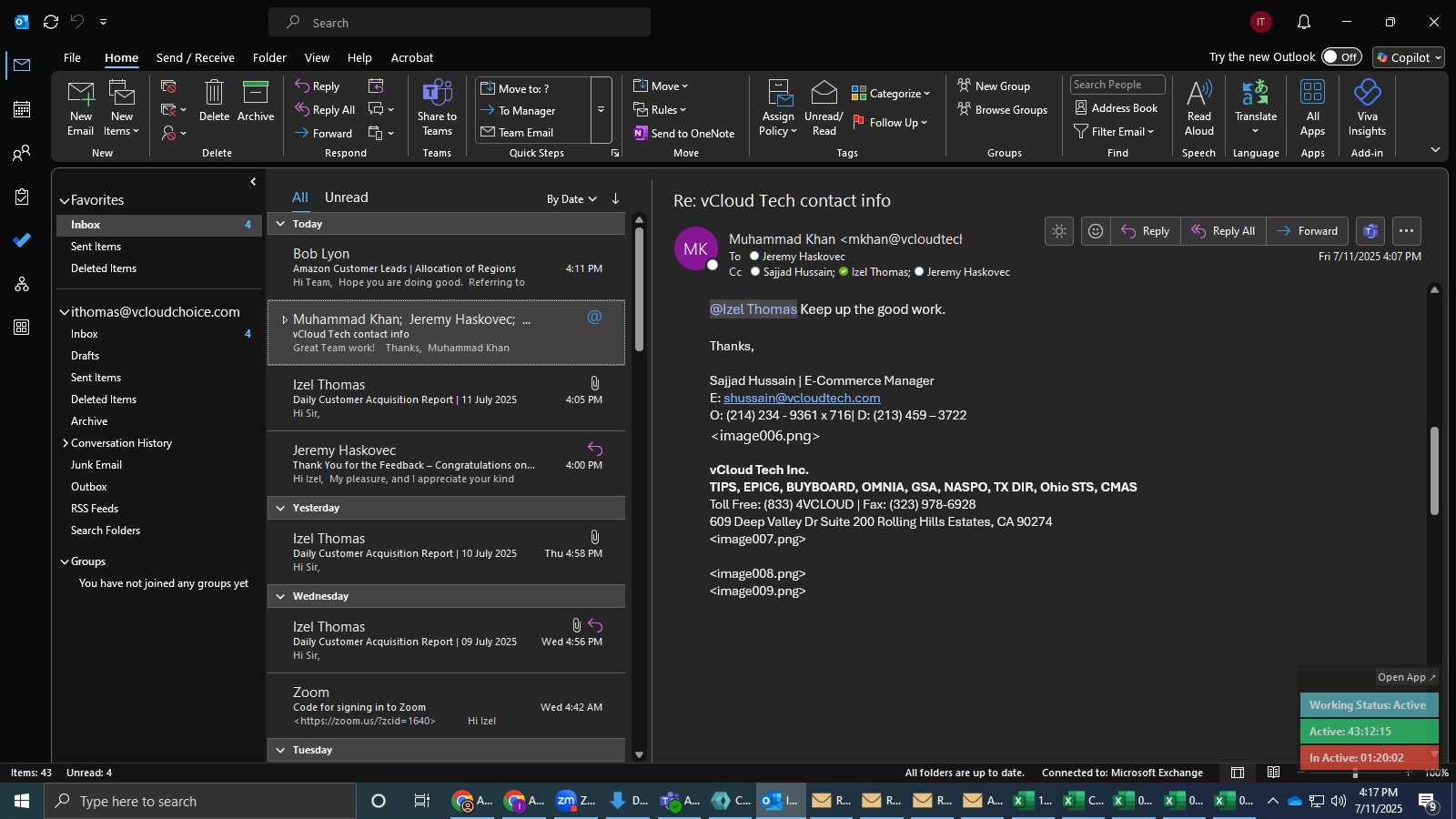
Task: Open the Folder tab
Action: click(x=269, y=57)
